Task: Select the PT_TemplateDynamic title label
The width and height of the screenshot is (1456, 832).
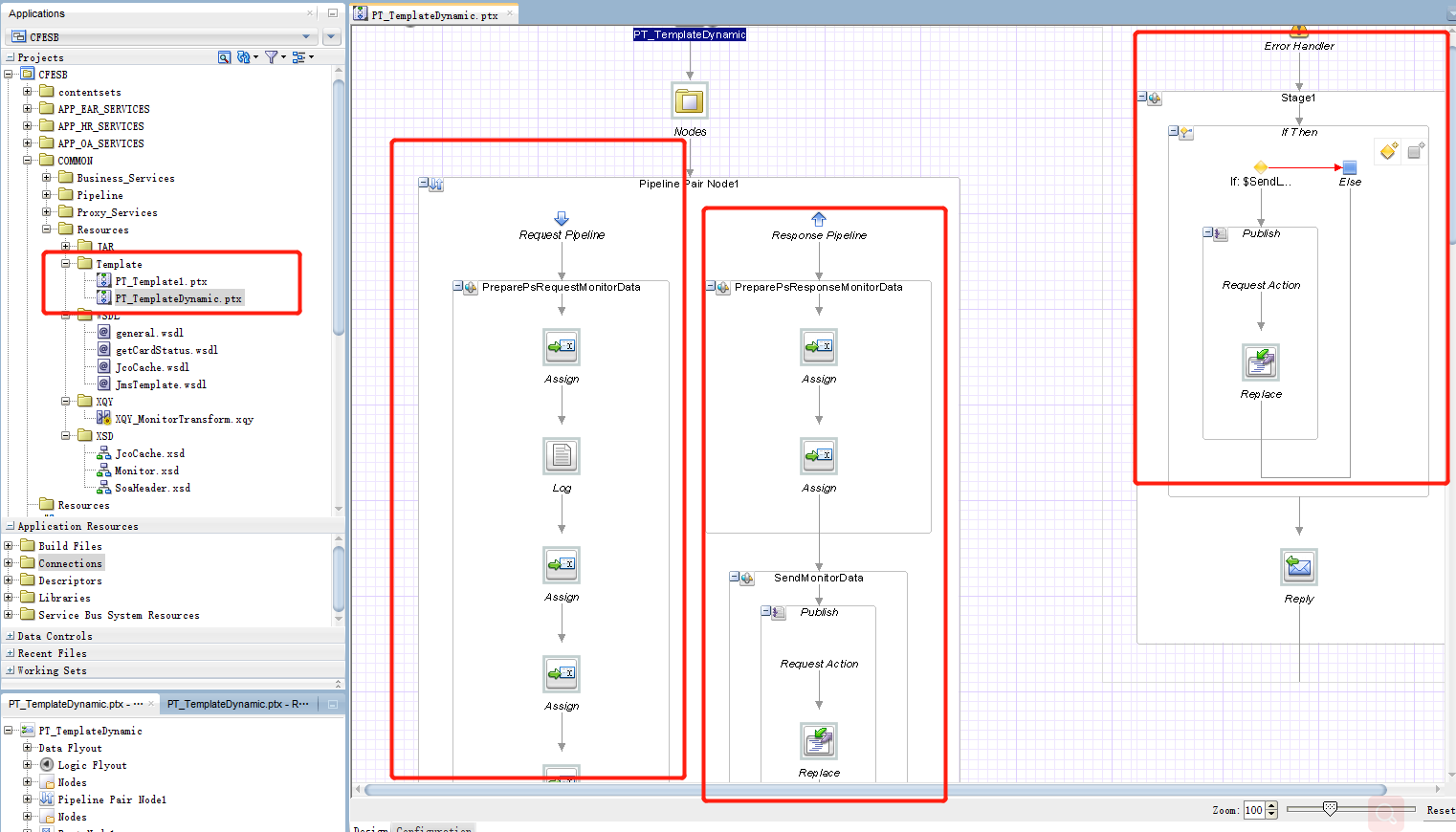Action: tap(690, 34)
